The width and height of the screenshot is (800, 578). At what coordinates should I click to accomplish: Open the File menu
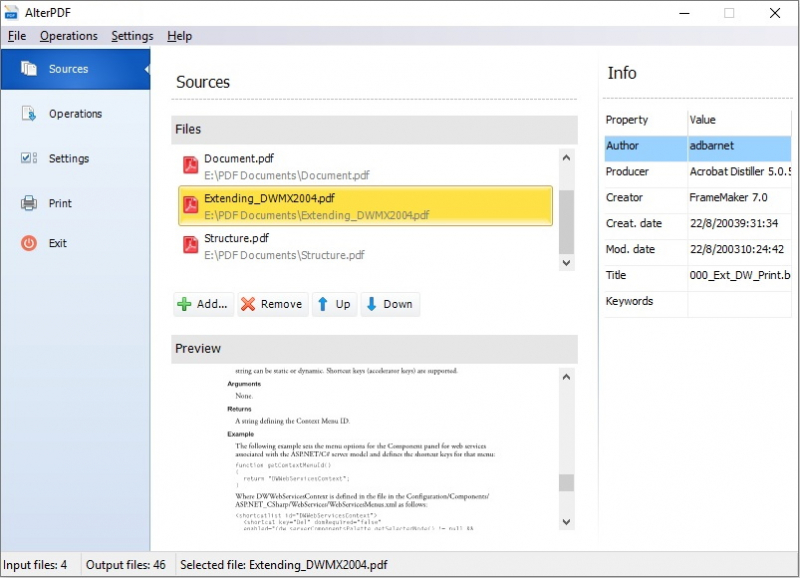click(17, 36)
